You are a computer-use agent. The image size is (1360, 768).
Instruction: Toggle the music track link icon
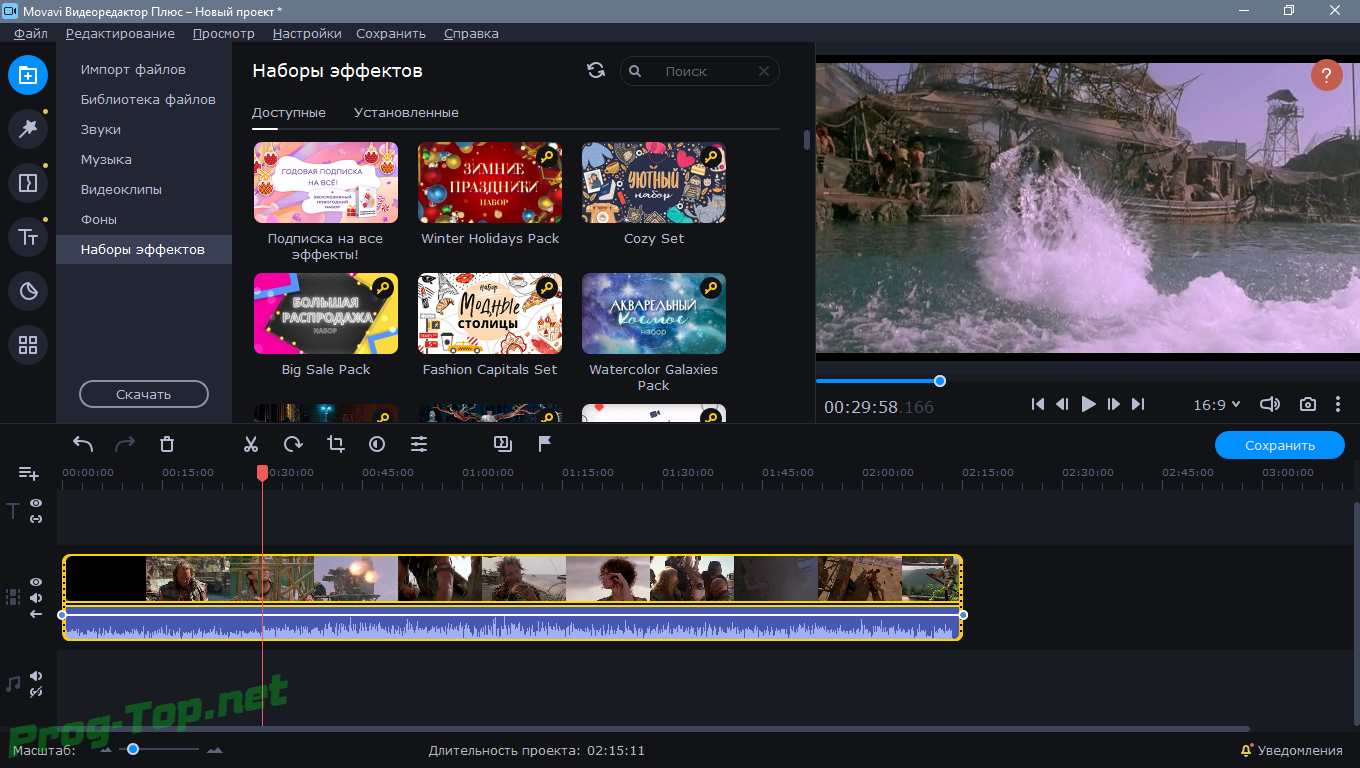click(x=36, y=691)
